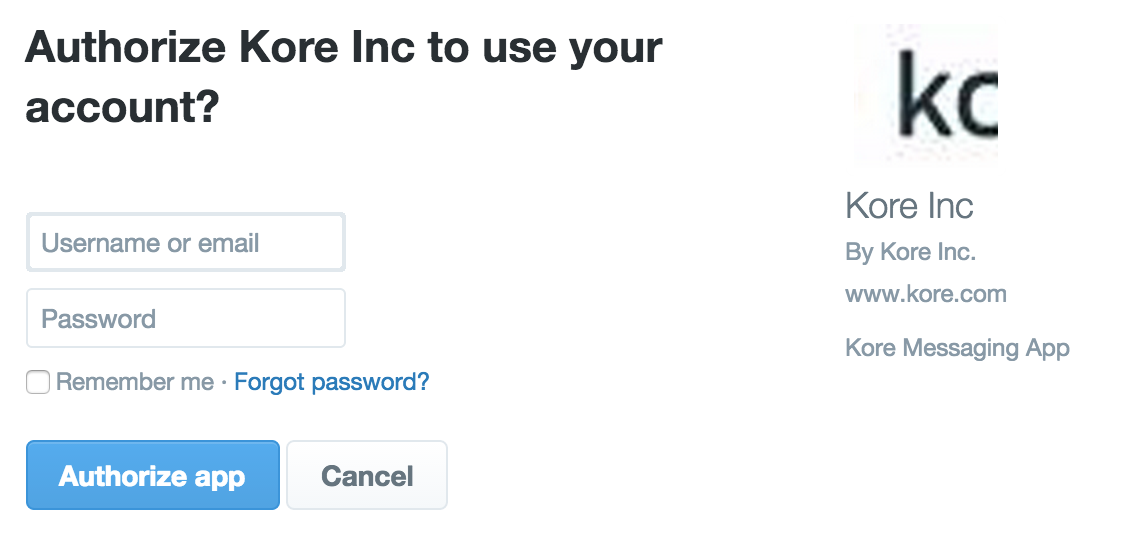Image resolution: width=1130 pixels, height=556 pixels.
Task: Click the Kore Inc app name
Action: 909,206
